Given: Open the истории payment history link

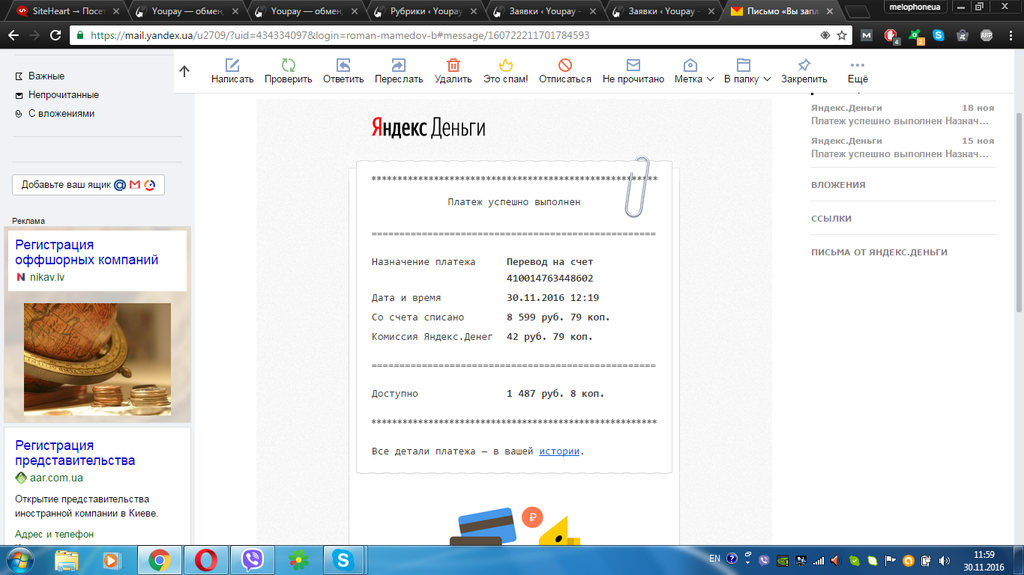Looking at the screenshot, I should tap(559, 451).
